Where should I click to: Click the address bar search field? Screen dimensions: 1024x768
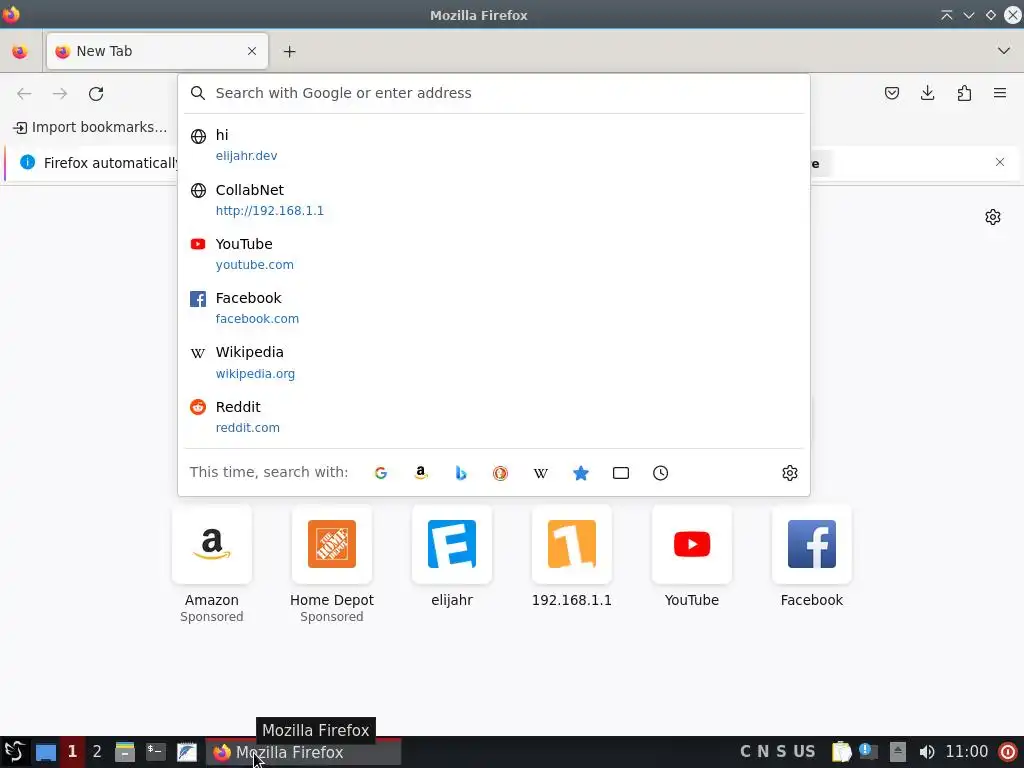pos(494,93)
